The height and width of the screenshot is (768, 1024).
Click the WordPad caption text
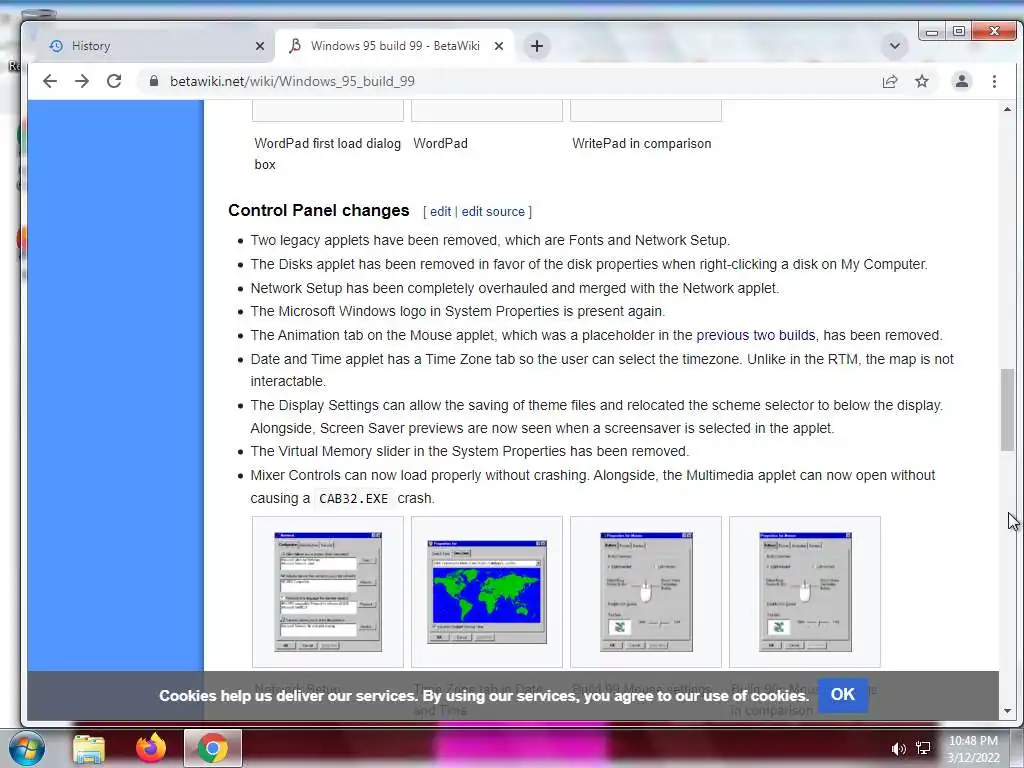[x=440, y=144]
